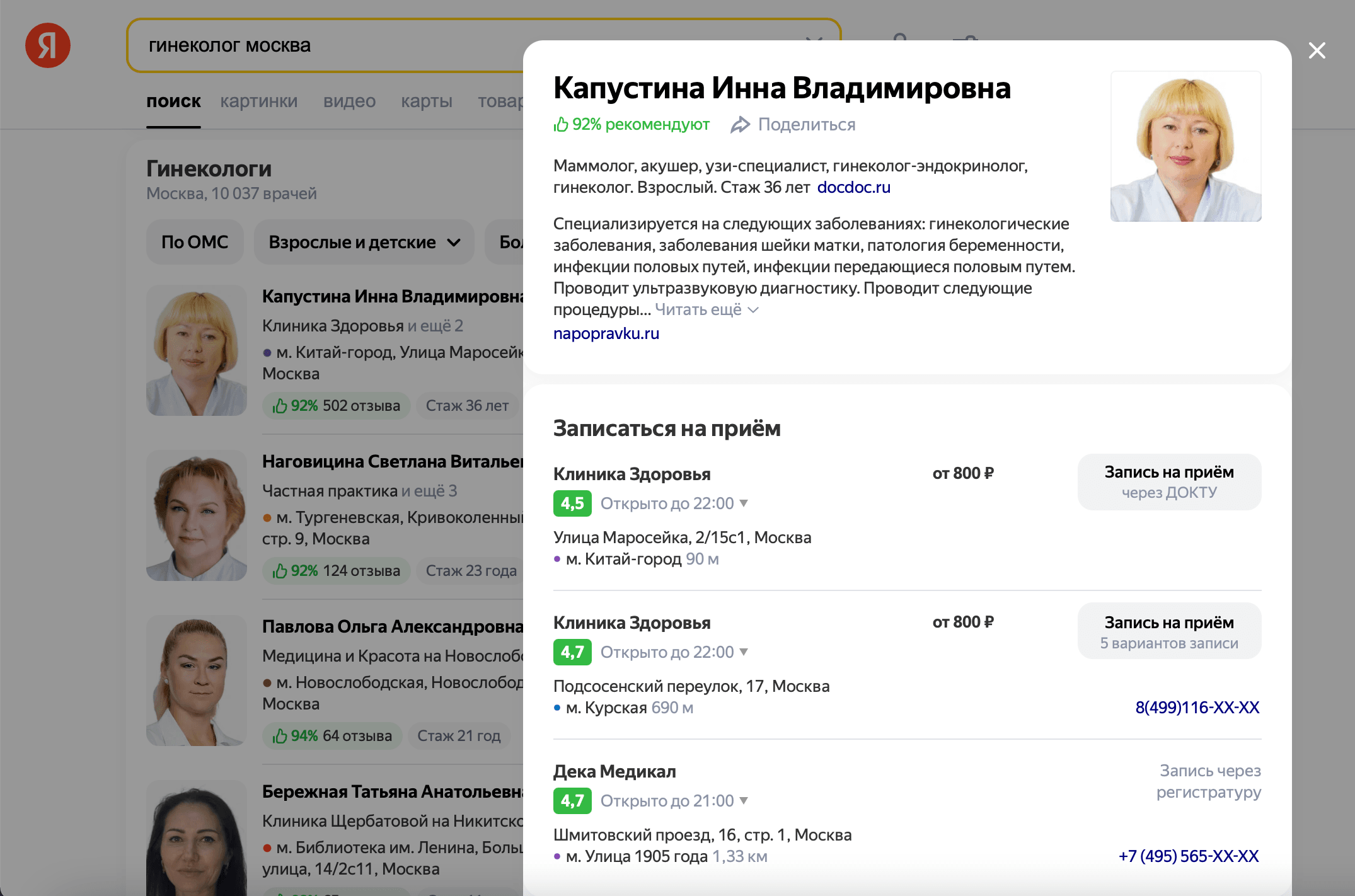This screenshot has height=896, width=1355.
Task: Open Взрослые и детские dropdown
Action: (364, 242)
